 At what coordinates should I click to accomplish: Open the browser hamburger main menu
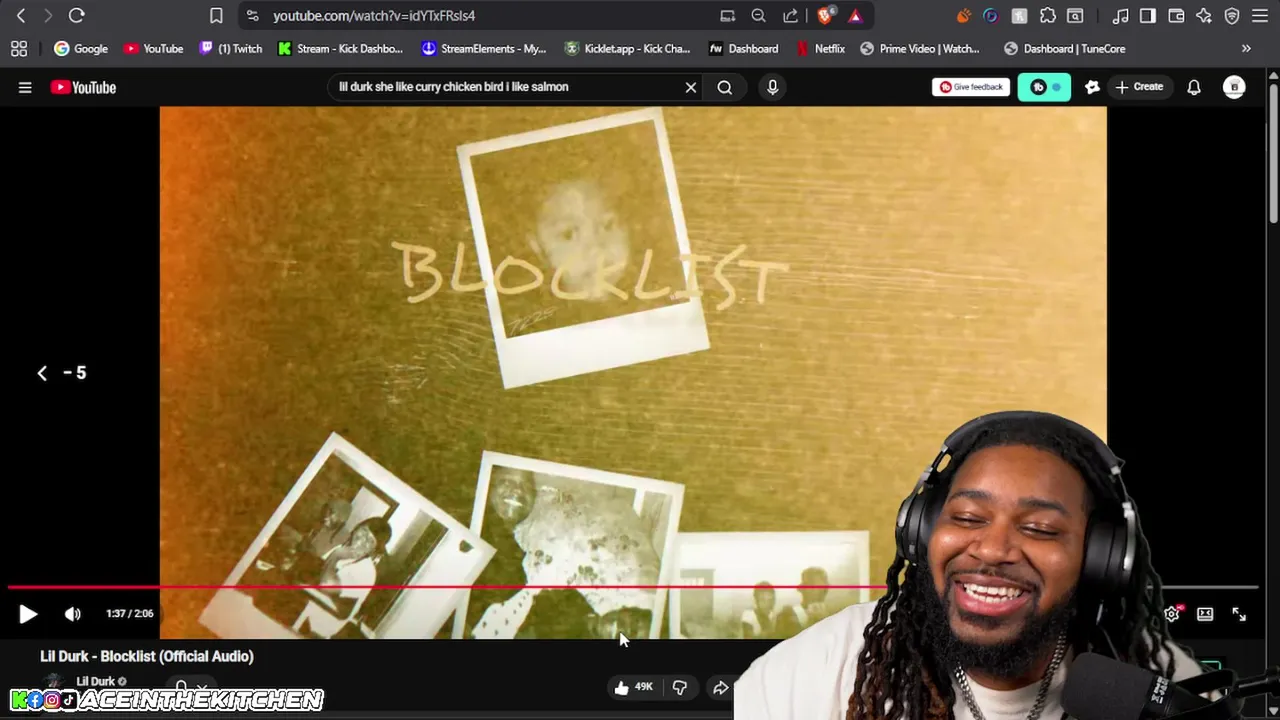click(1260, 16)
